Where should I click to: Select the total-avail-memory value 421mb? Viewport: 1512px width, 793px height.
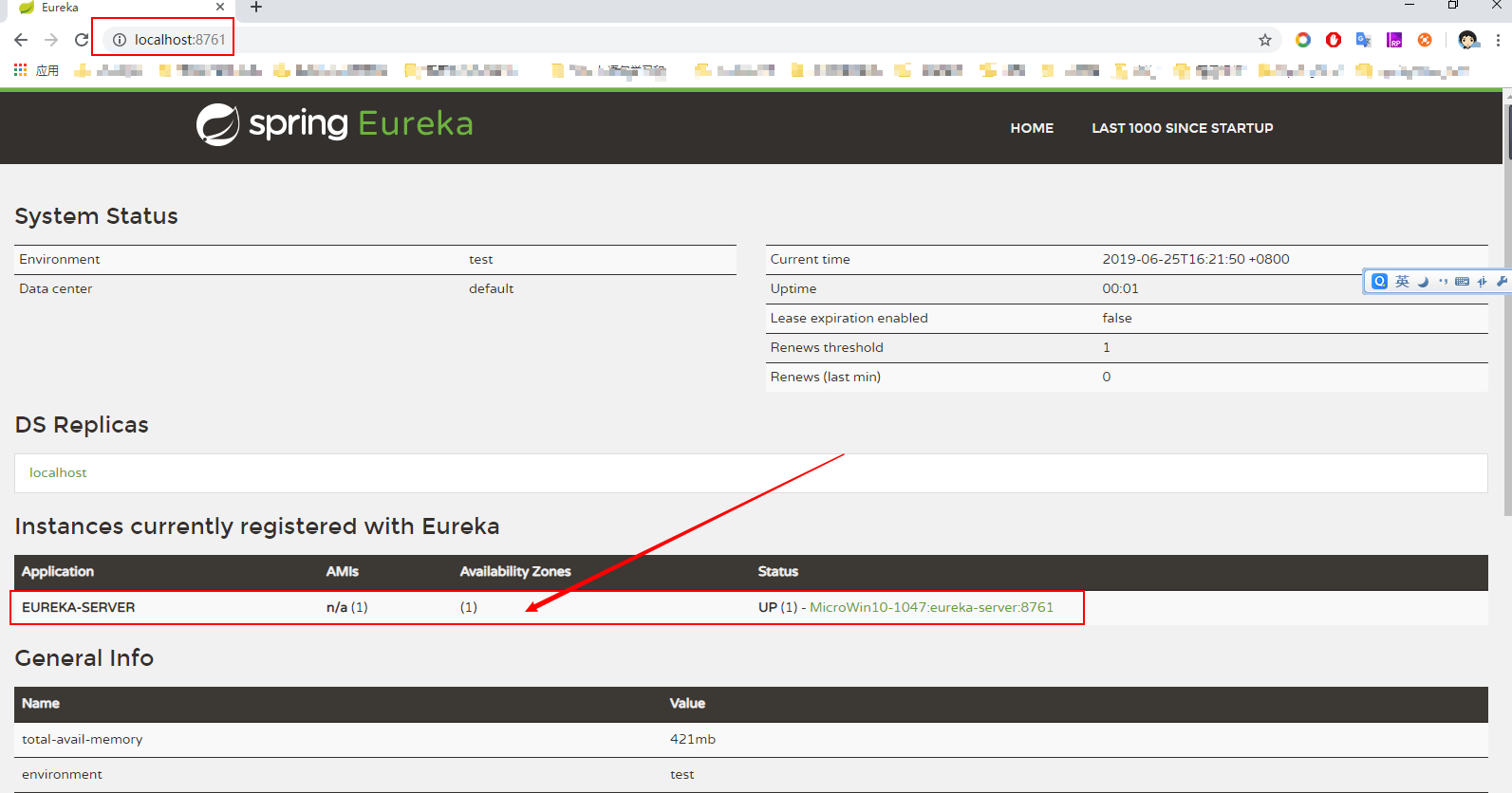point(693,739)
